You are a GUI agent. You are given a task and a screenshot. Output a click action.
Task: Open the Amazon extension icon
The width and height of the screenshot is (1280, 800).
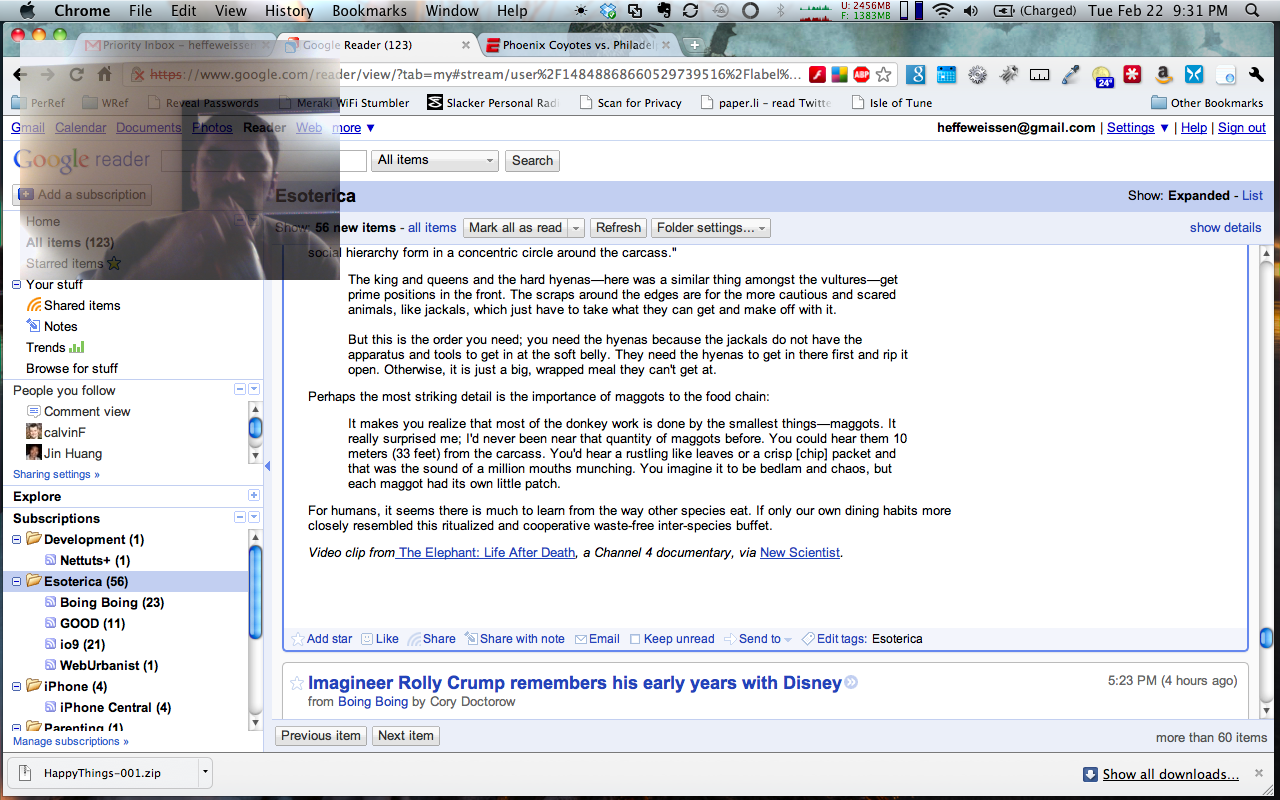(1163, 74)
